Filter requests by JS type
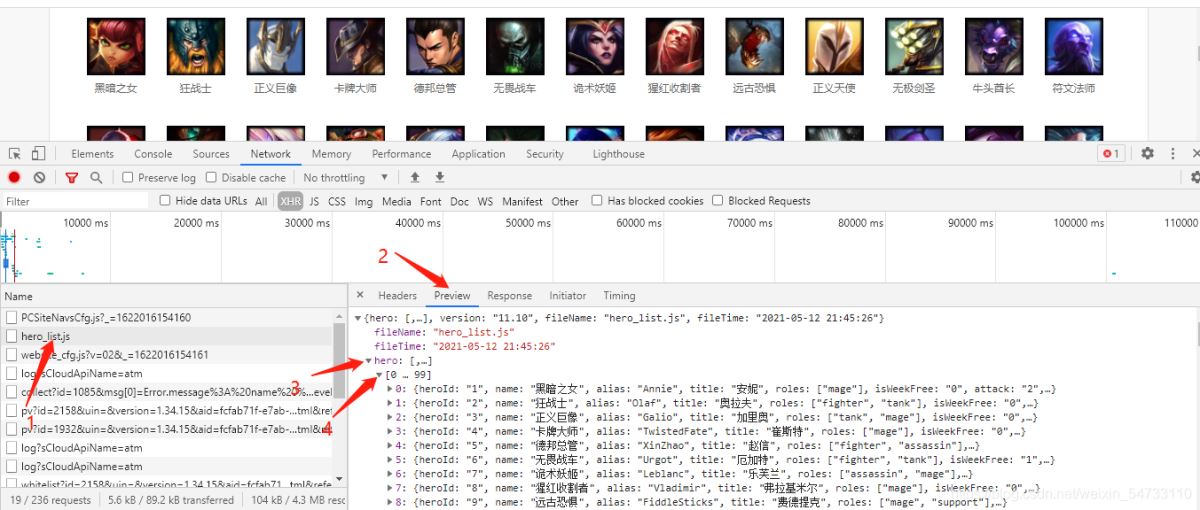 pyautogui.click(x=314, y=201)
